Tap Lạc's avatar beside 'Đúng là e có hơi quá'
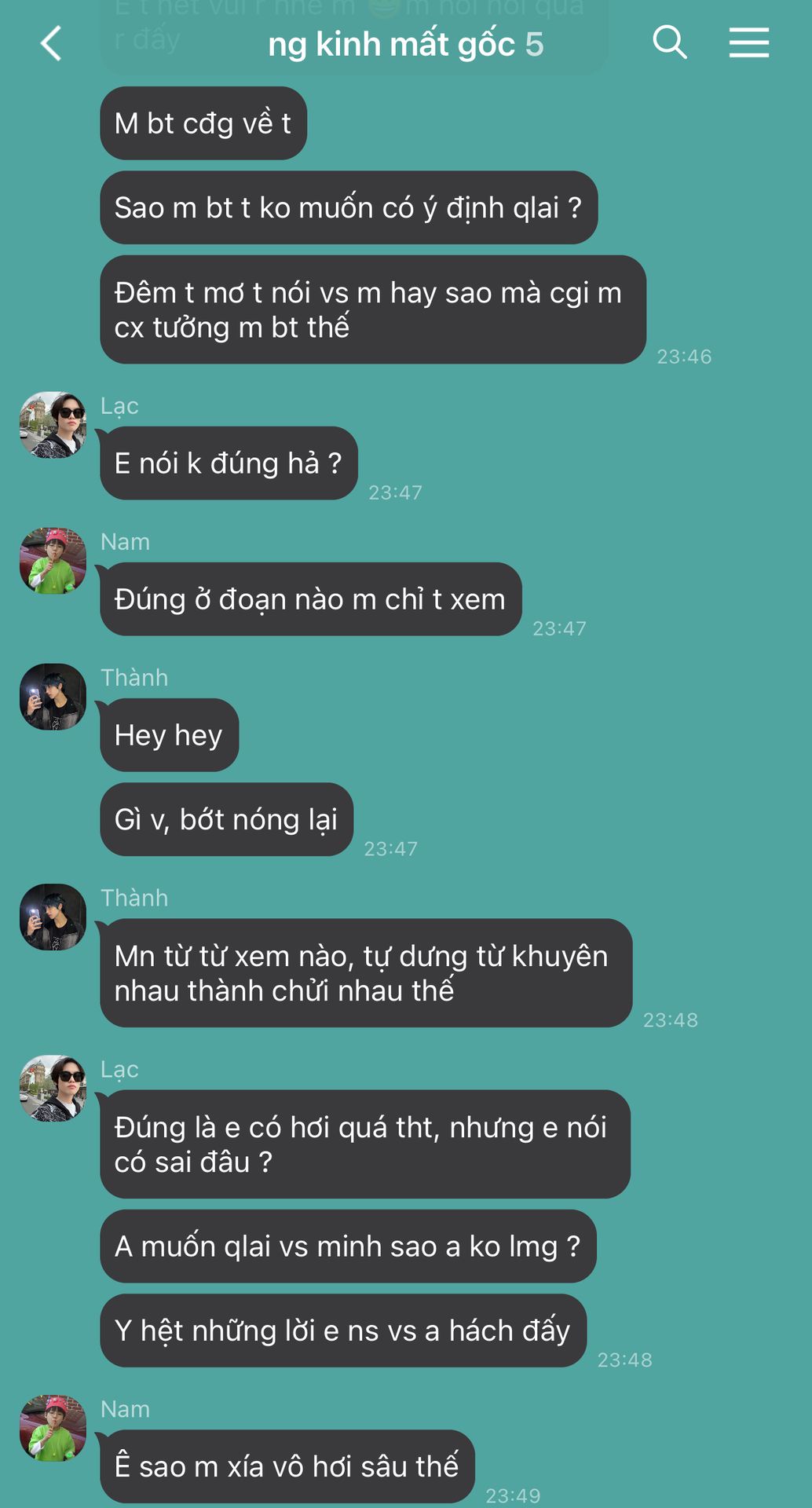 point(53,1088)
